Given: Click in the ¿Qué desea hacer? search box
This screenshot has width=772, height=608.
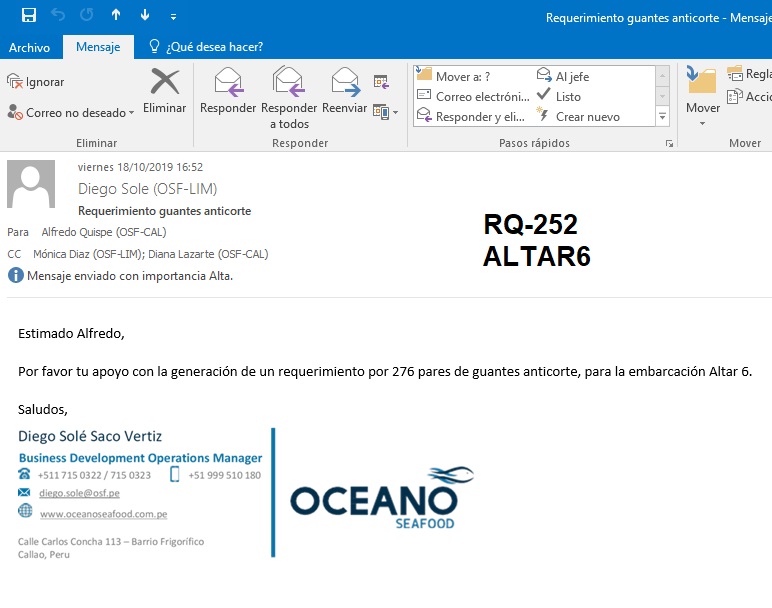Looking at the screenshot, I should click(213, 47).
